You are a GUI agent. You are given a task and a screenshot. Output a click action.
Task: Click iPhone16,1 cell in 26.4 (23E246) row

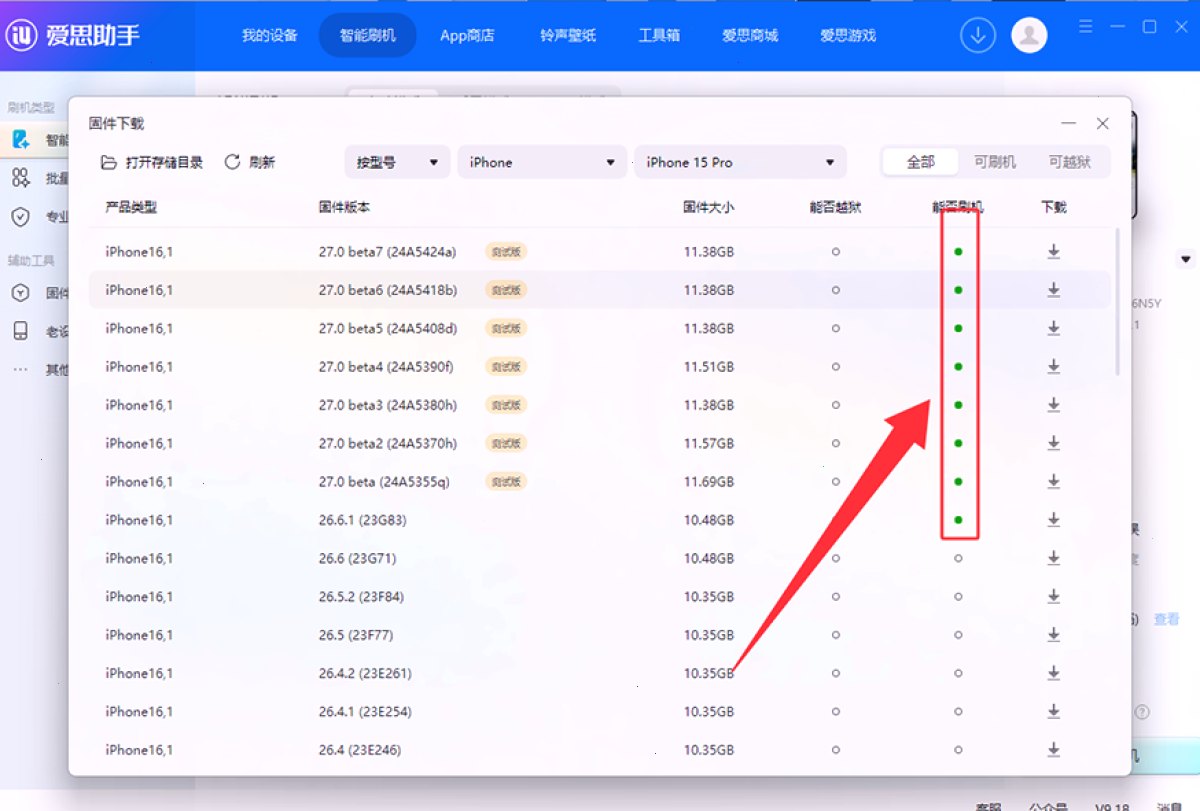click(x=139, y=750)
